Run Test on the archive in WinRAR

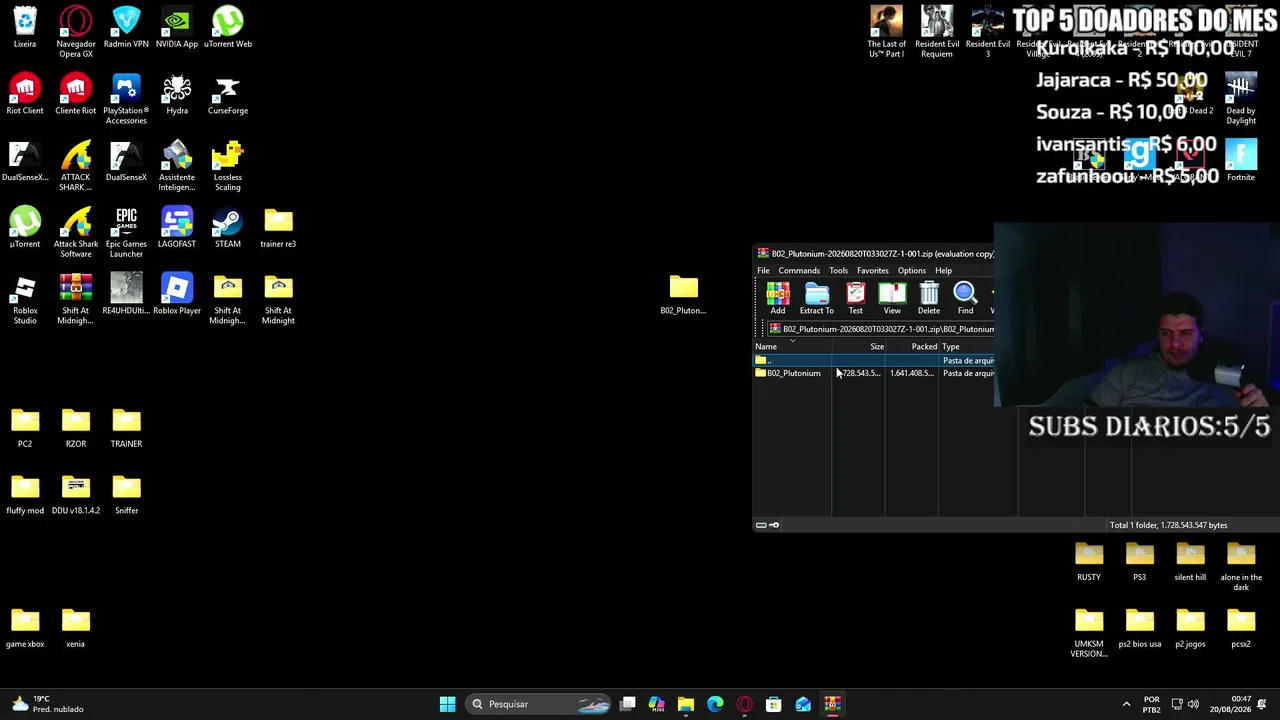(856, 298)
